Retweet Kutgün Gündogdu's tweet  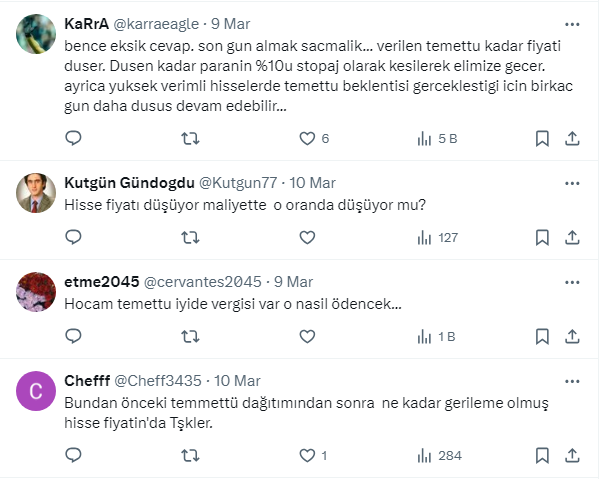(190, 238)
